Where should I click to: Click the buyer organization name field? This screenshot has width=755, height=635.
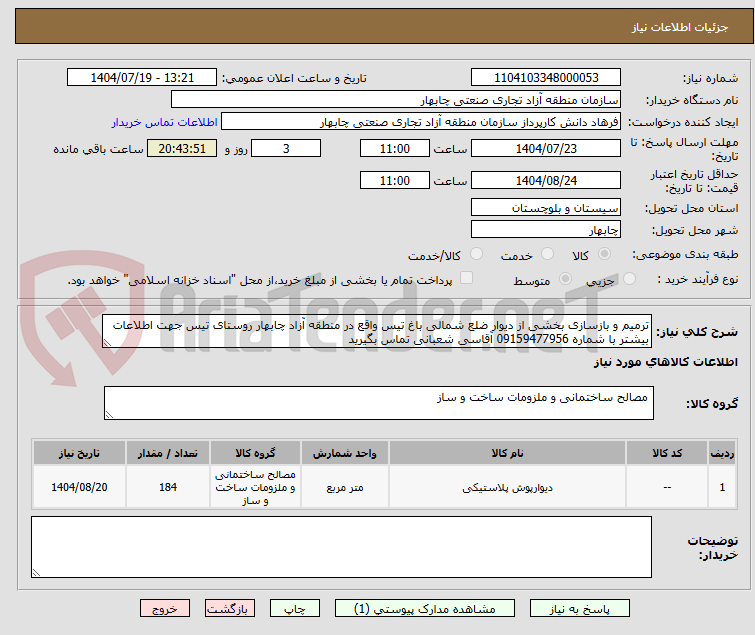[396, 100]
